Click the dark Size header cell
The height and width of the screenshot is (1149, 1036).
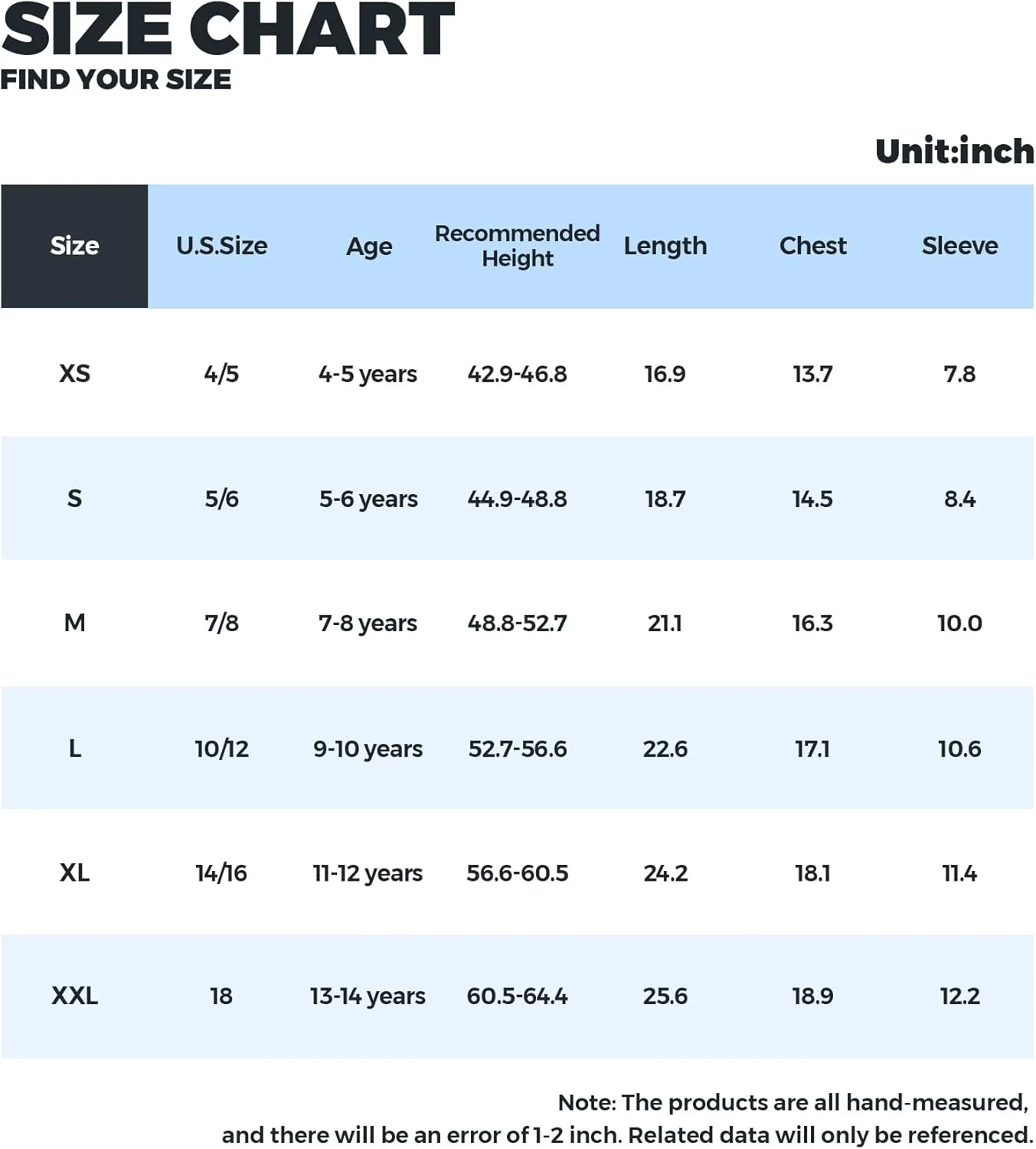pyautogui.click(x=74, y=246)
